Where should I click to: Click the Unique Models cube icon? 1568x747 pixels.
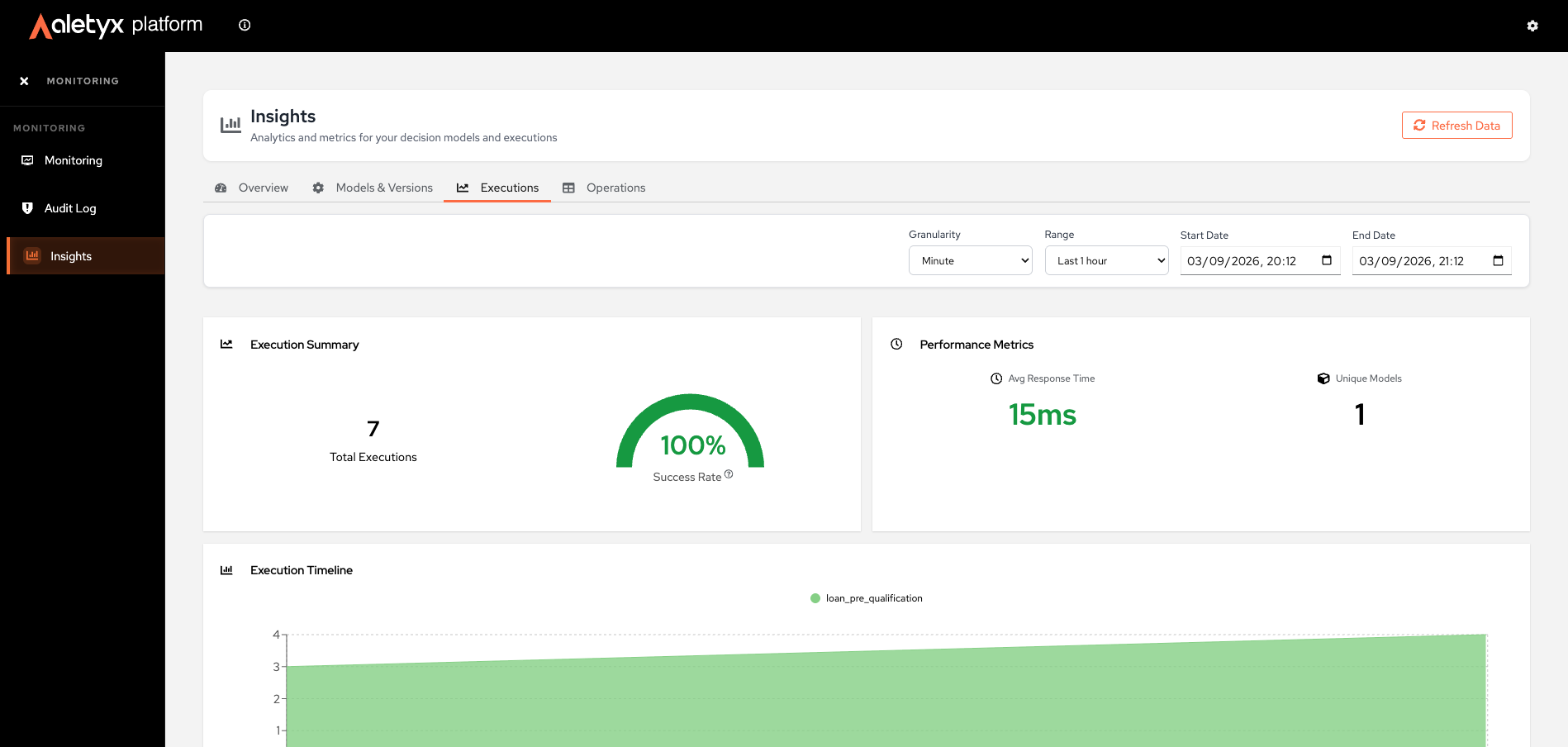pos(1323,378)
